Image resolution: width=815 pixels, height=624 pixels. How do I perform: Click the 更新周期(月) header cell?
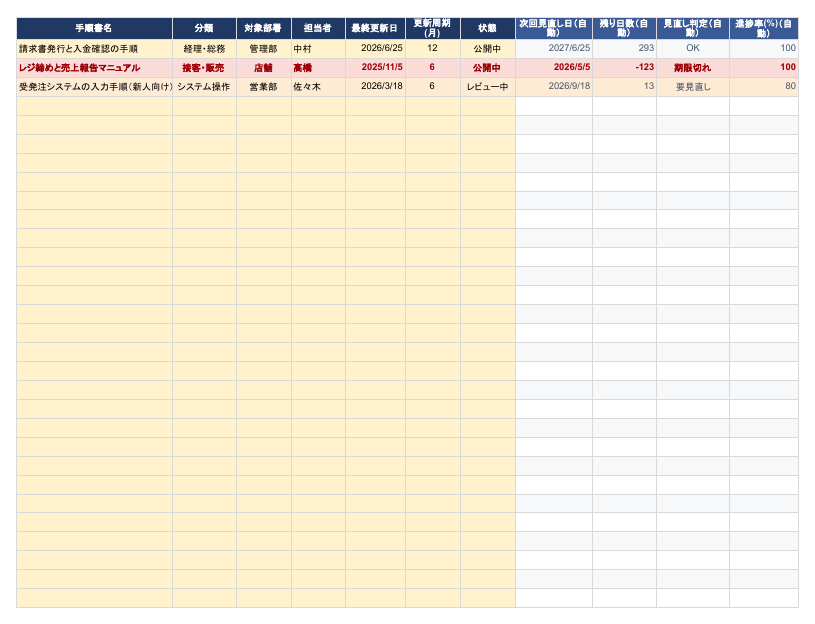(432, 29)
